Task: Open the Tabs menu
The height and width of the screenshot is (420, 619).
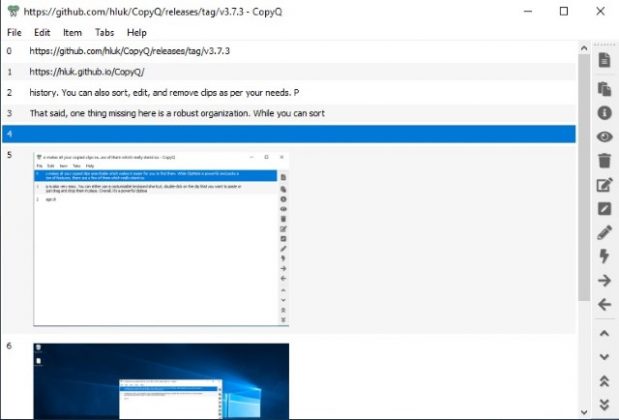Action: (x=105, y=33)
